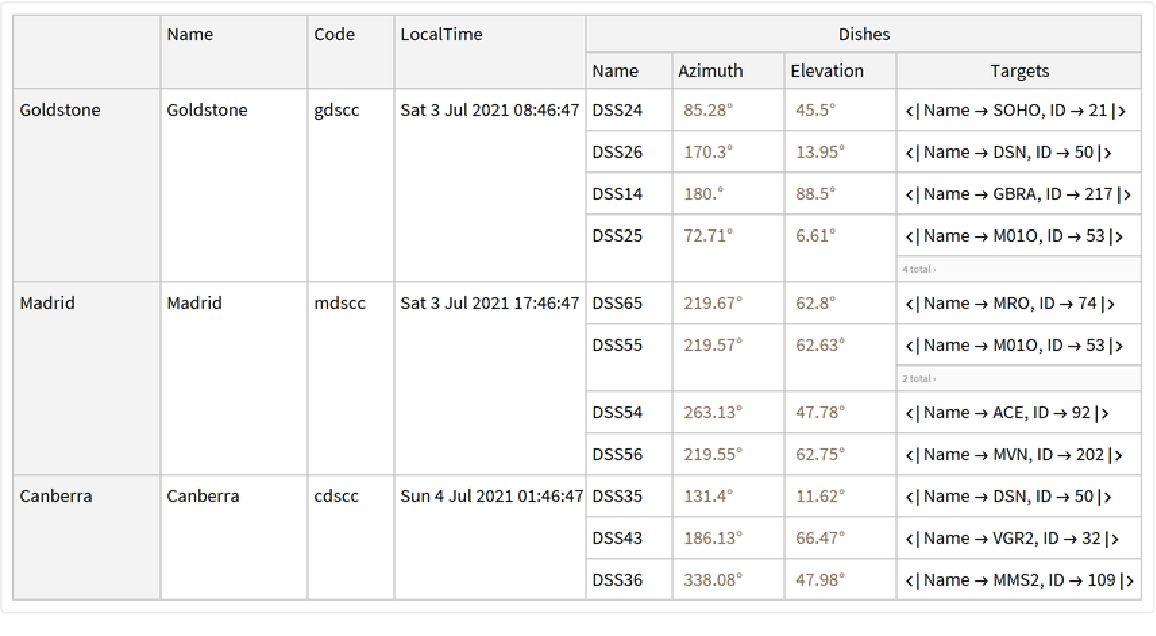Click the SOHO target association entry

[1015, 110]
